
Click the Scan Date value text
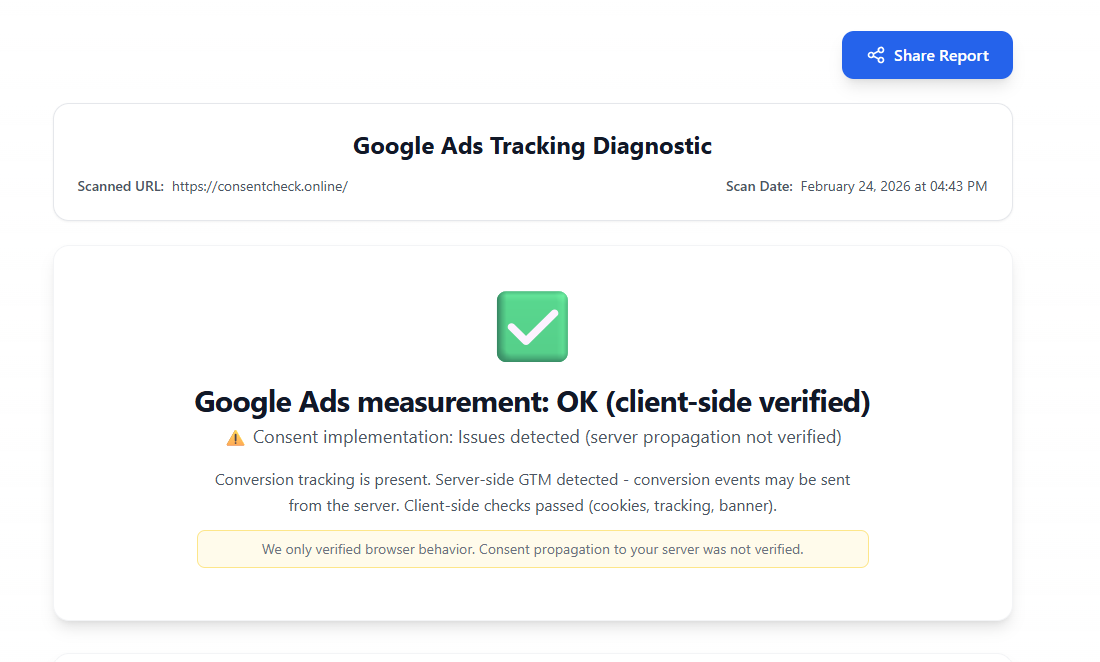click(893, 186)
